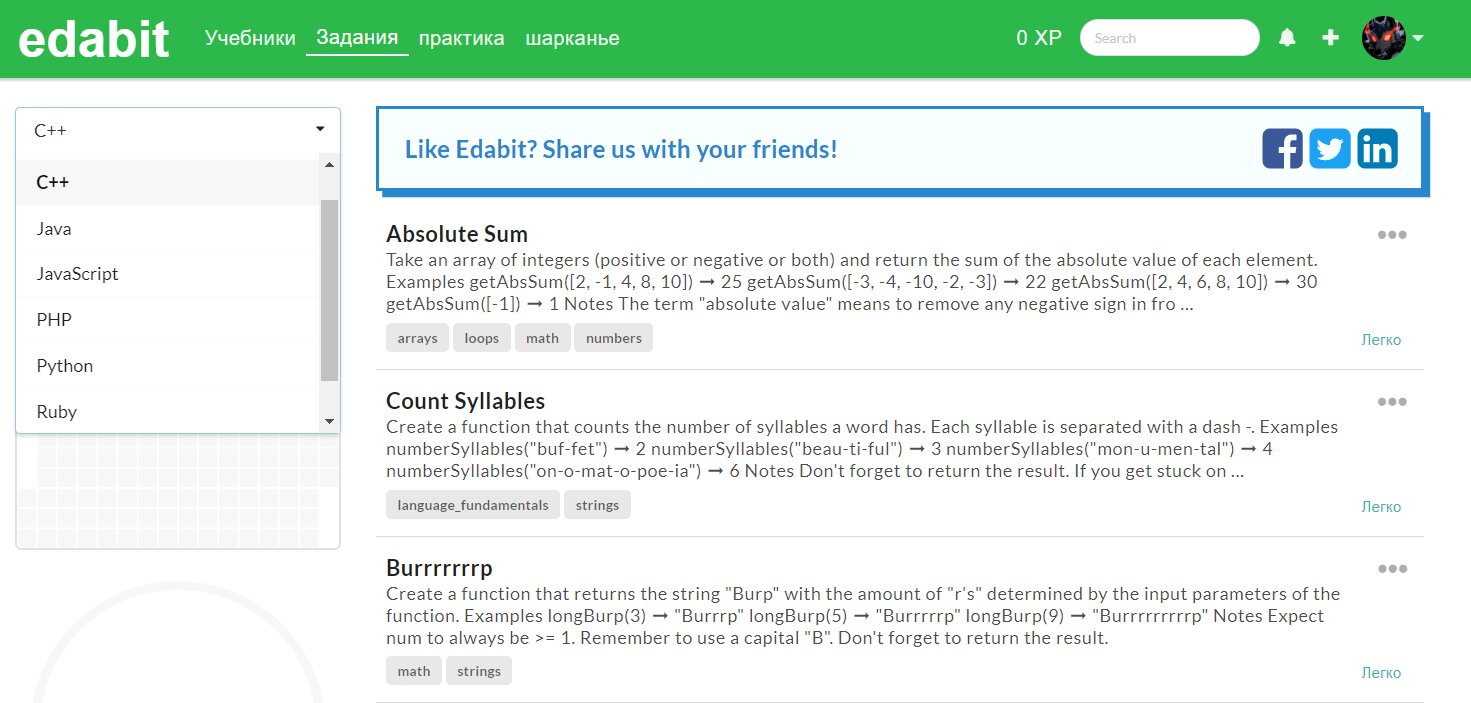Go to the практика nav item
Screen dimensions: 1471x703
pyautogui.click(x=461, y=38)
